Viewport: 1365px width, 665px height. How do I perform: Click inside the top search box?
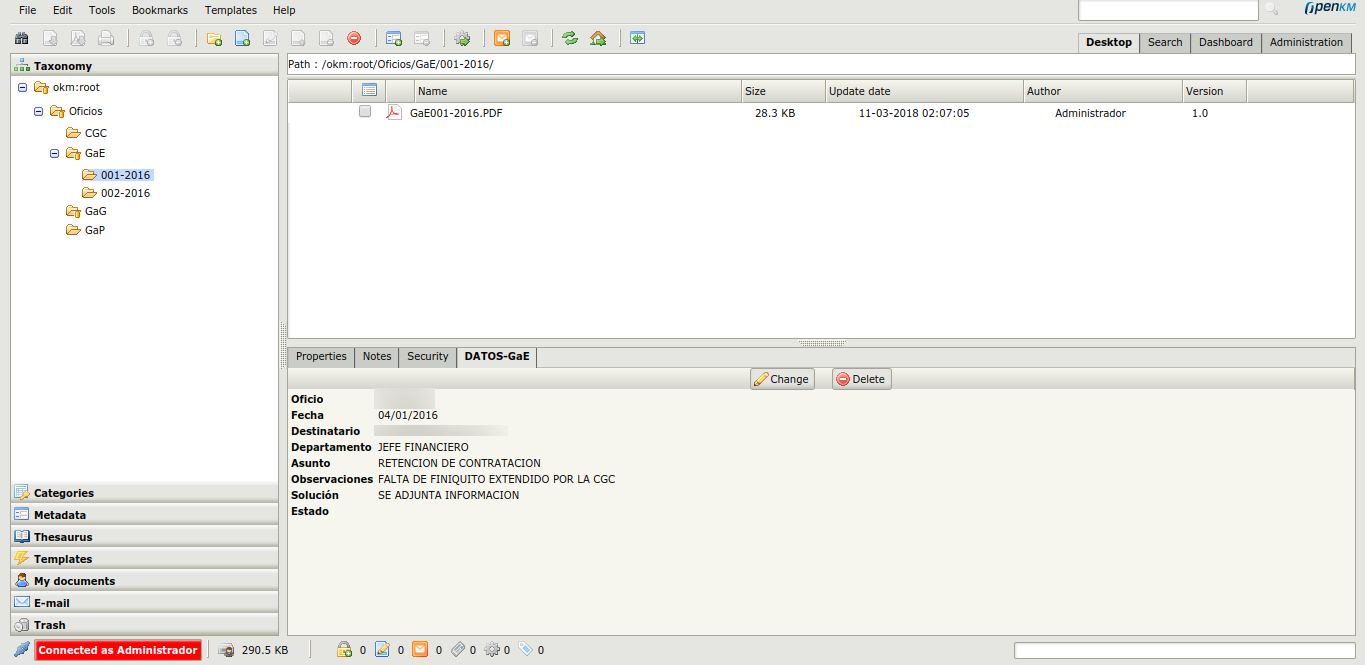click(x=1167, y=10)
